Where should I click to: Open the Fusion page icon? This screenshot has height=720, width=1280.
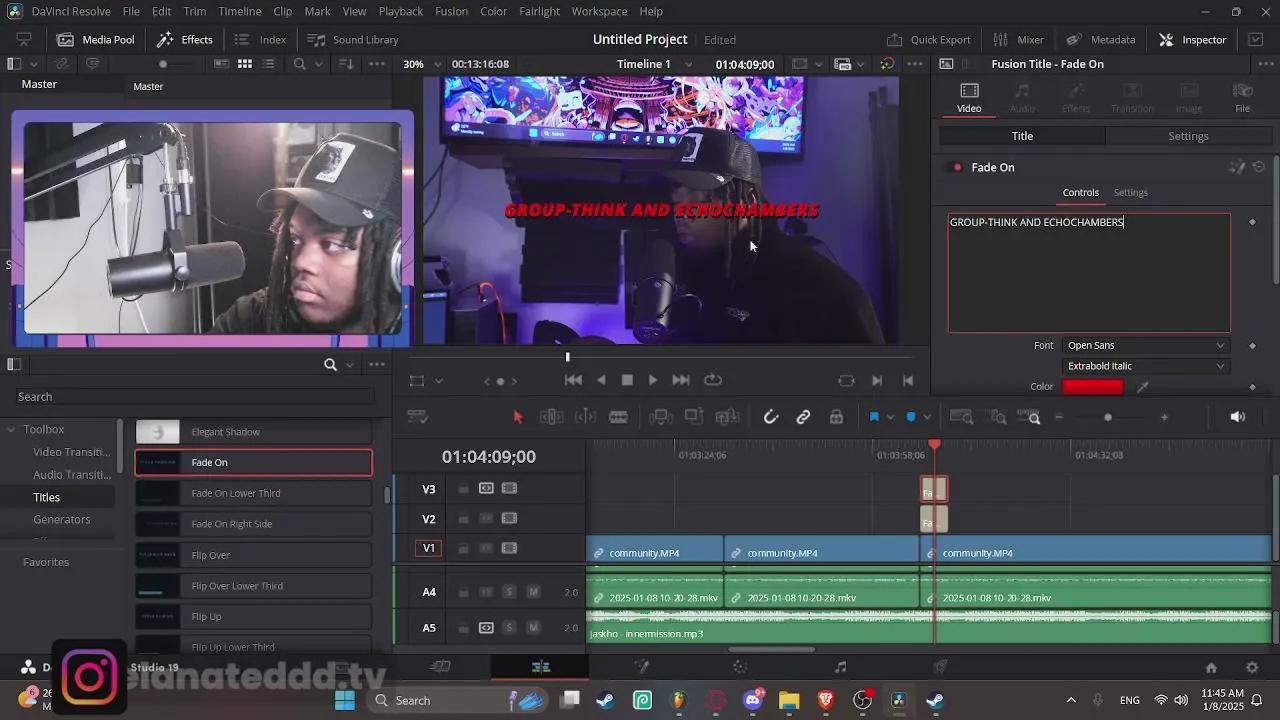tap(641, 667)
